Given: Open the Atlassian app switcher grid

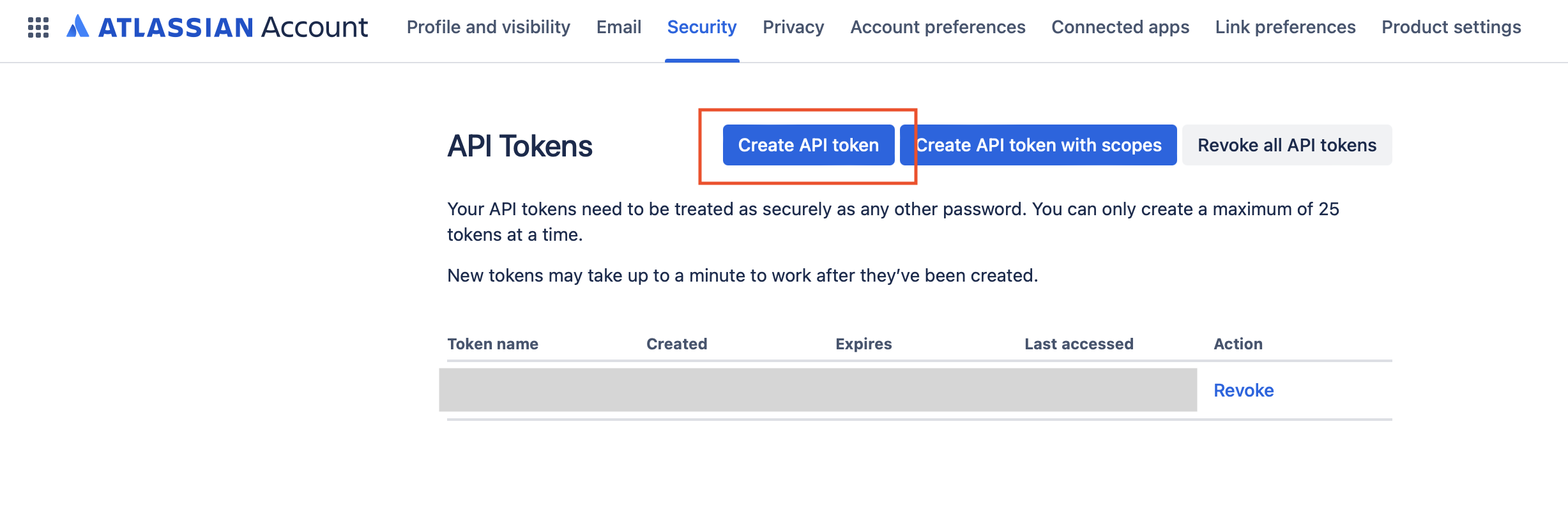Looking at the screenshot, I should (x=40, y=27).
